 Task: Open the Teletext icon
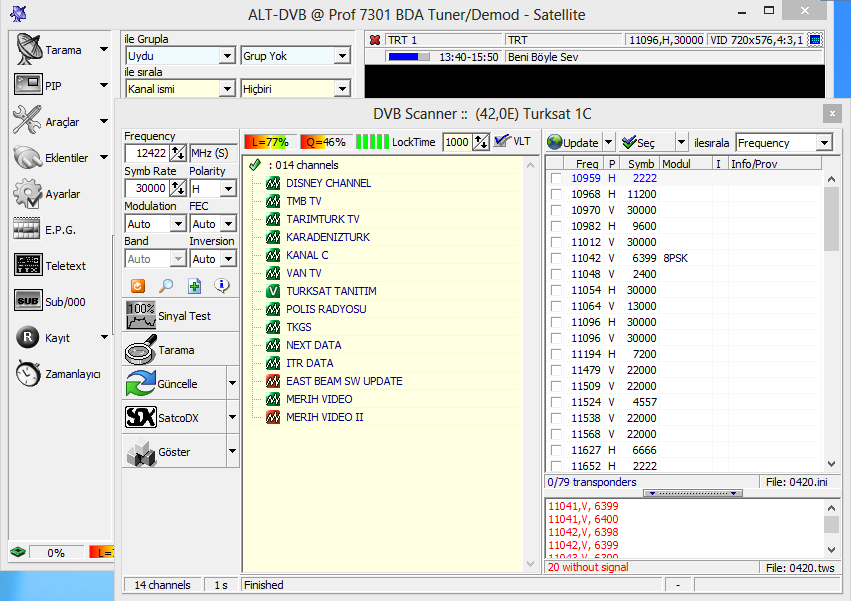(x=28, y=265)
